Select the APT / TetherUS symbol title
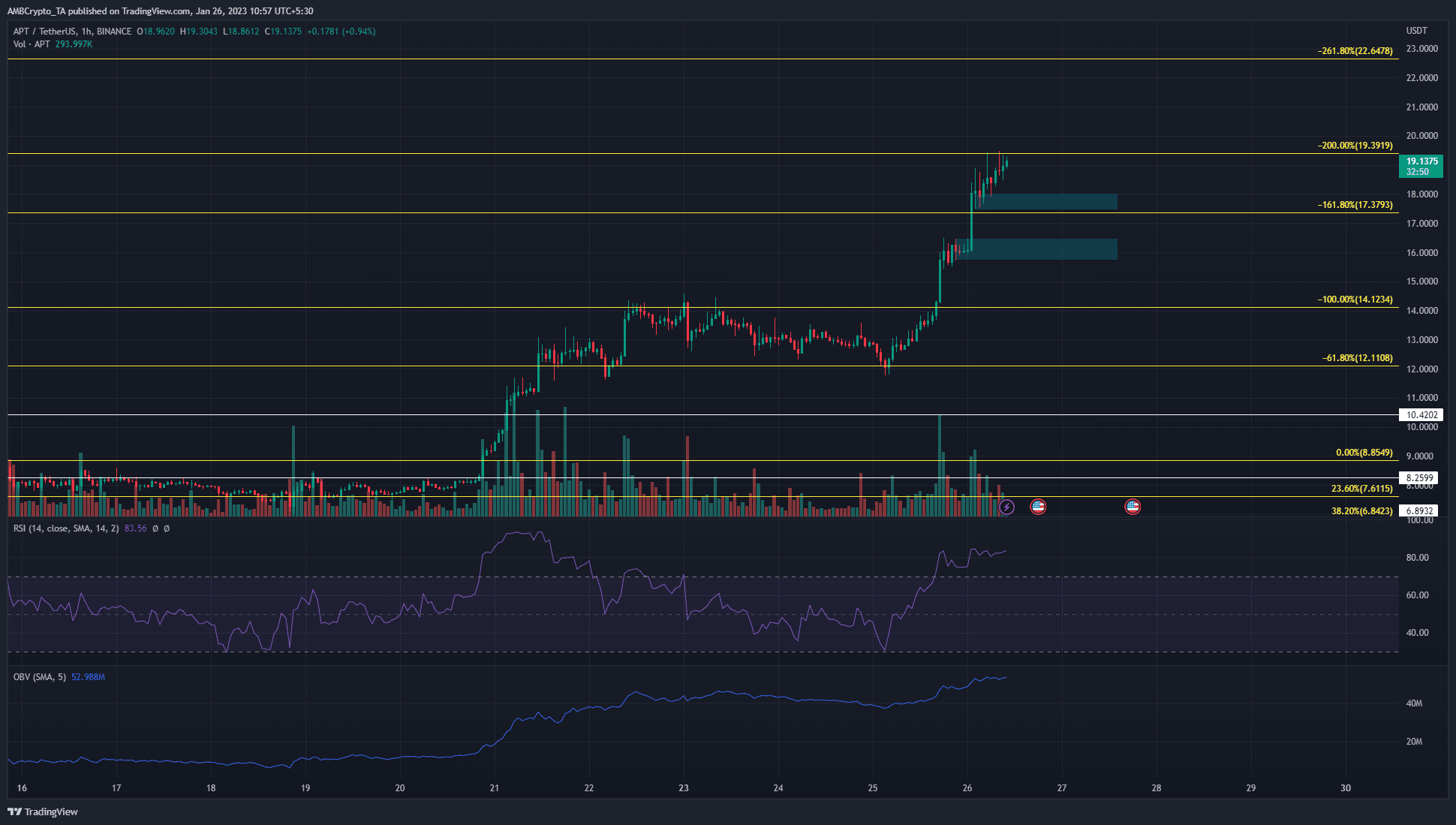 click(x=44, y=32)
